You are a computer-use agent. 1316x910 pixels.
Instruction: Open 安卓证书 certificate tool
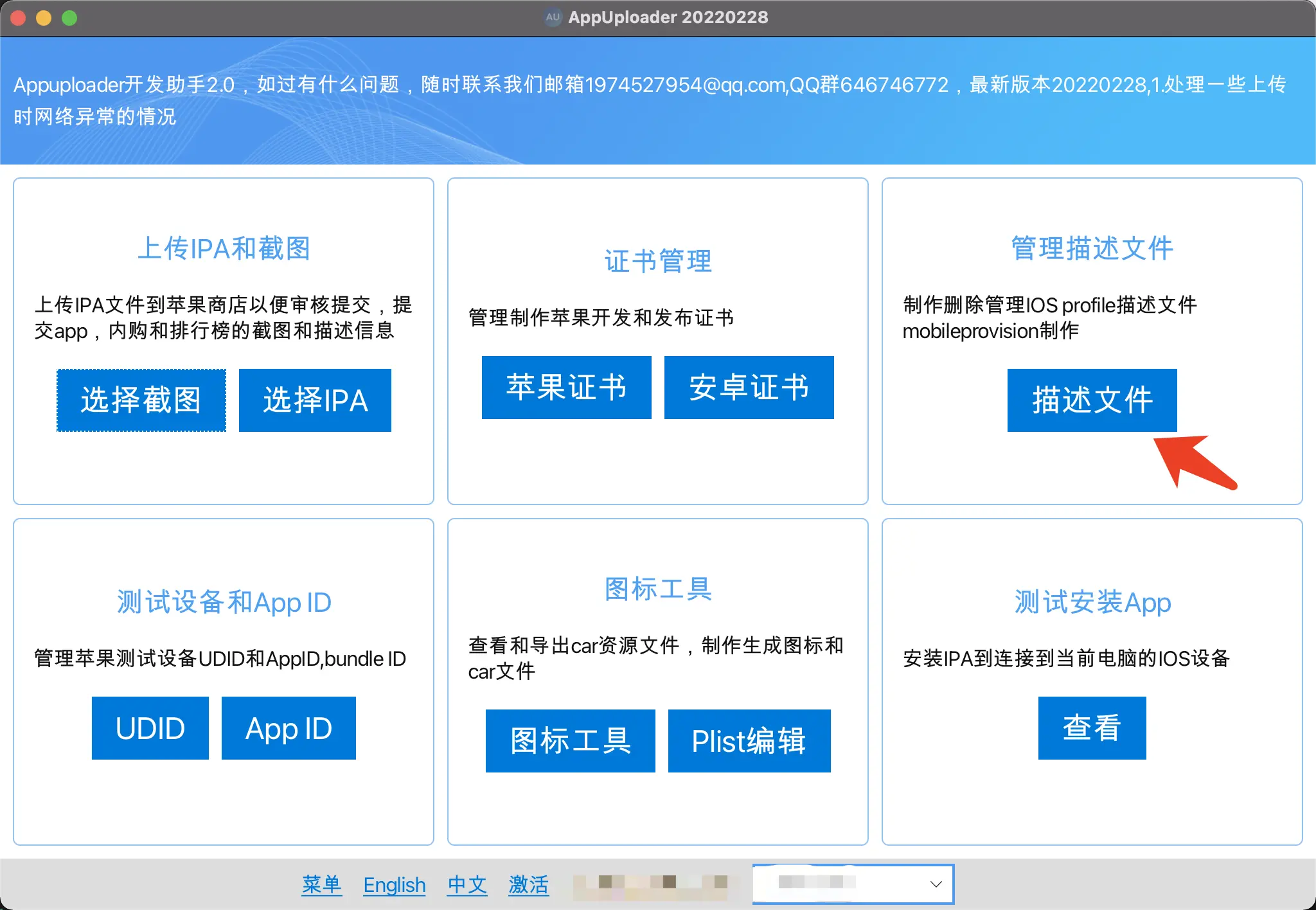749,387
